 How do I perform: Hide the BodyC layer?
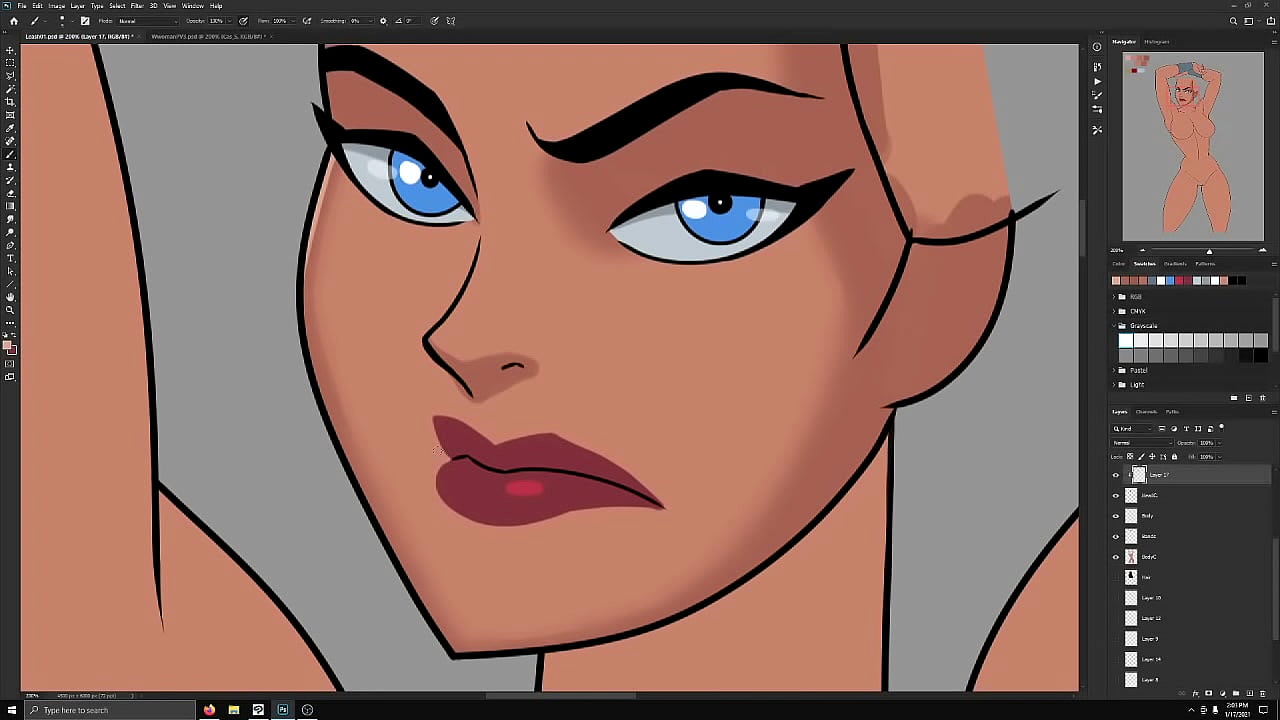(1116, 557)
